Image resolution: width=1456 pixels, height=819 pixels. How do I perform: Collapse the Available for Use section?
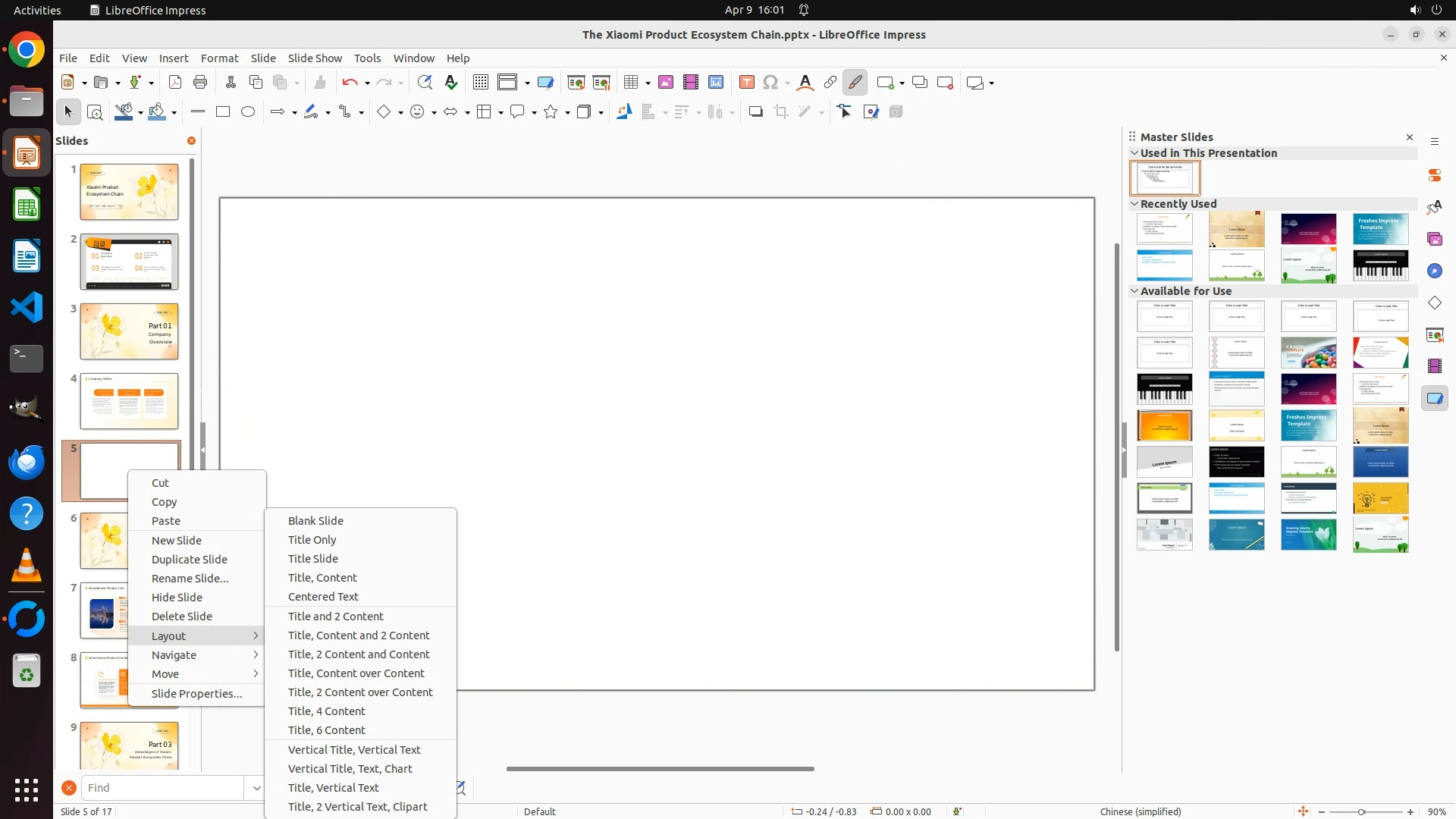point(1135,291)
